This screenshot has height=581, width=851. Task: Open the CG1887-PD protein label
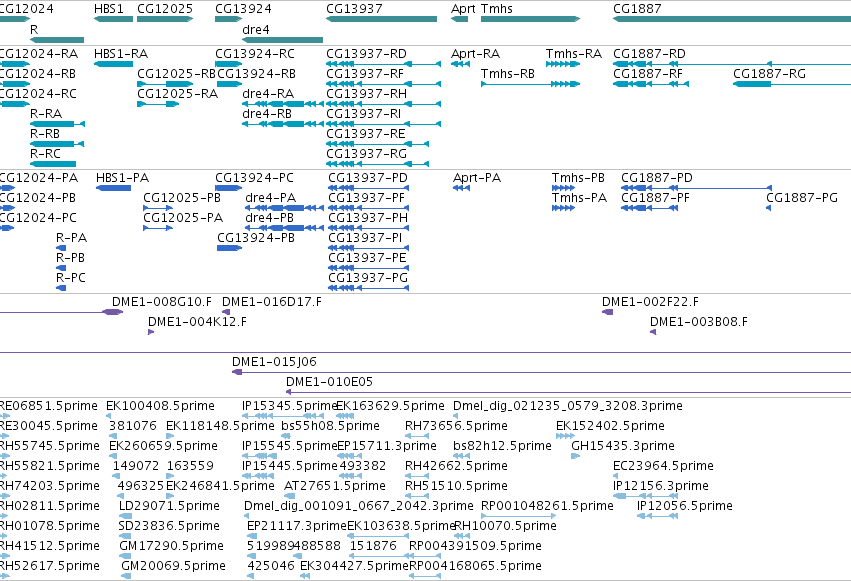657,178
